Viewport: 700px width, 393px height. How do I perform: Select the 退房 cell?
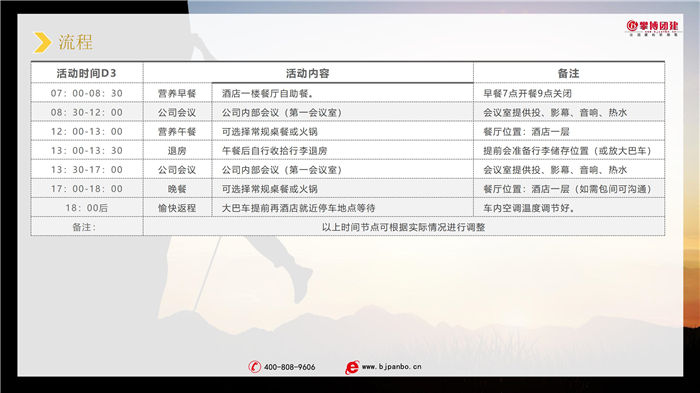[177, 151]
